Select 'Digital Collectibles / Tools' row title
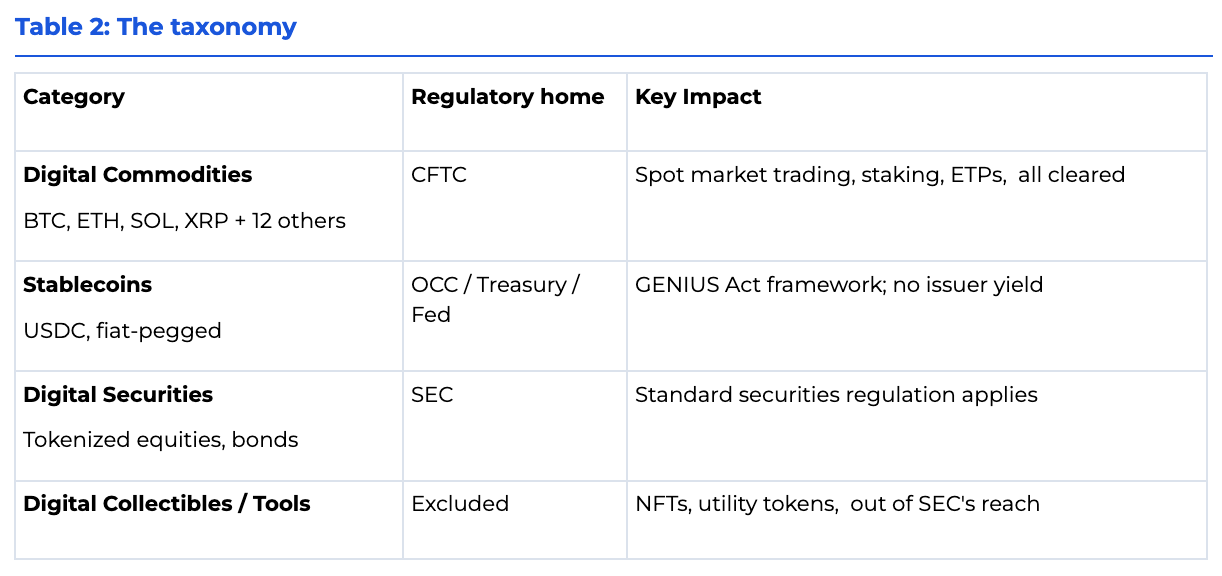This screenshot has height=576, width=1222. point(166,504)
